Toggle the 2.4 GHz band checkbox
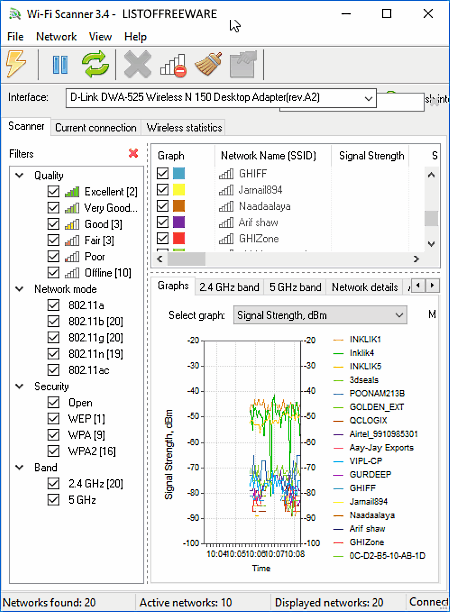The height and width of the screenshot is (612, 450). (53, 484)
